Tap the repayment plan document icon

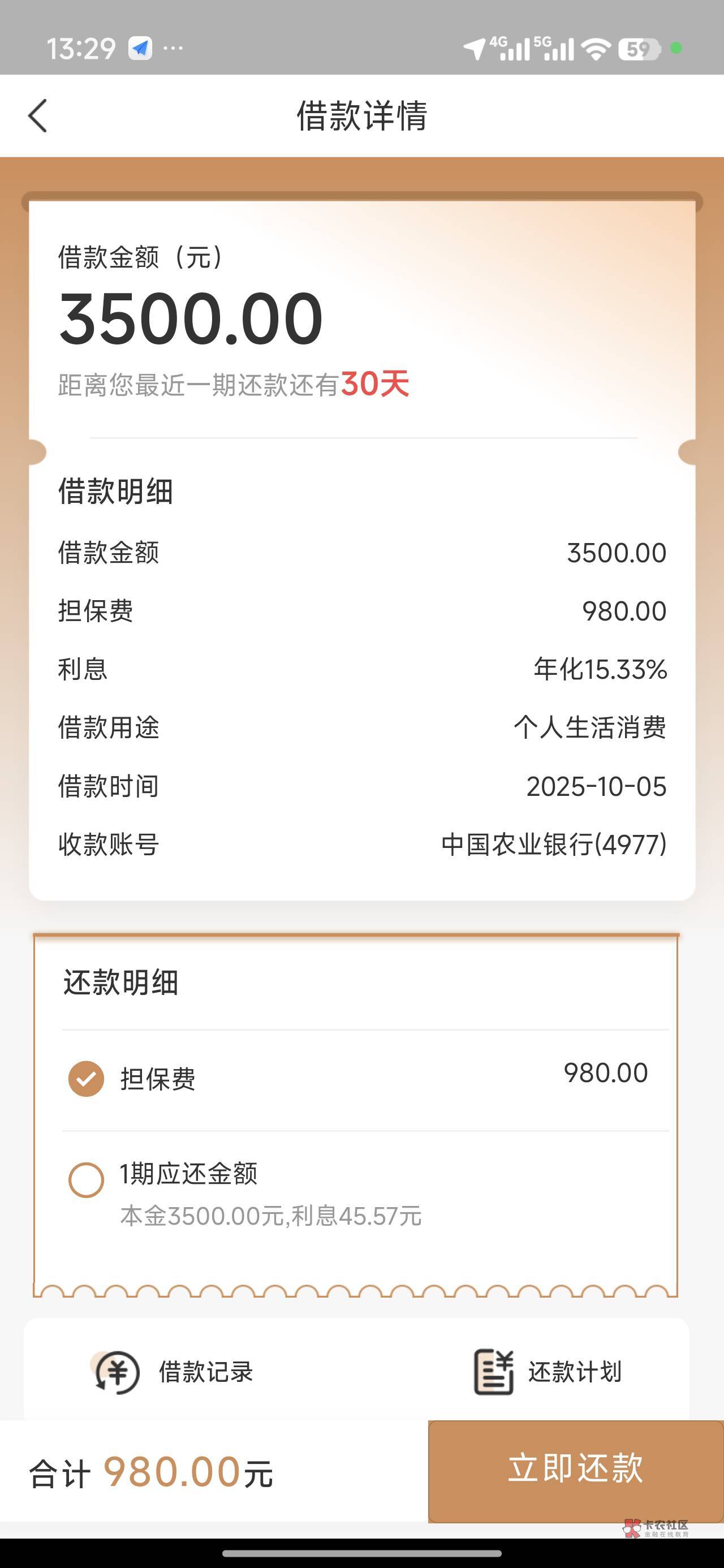click(x=493, y=1371)
